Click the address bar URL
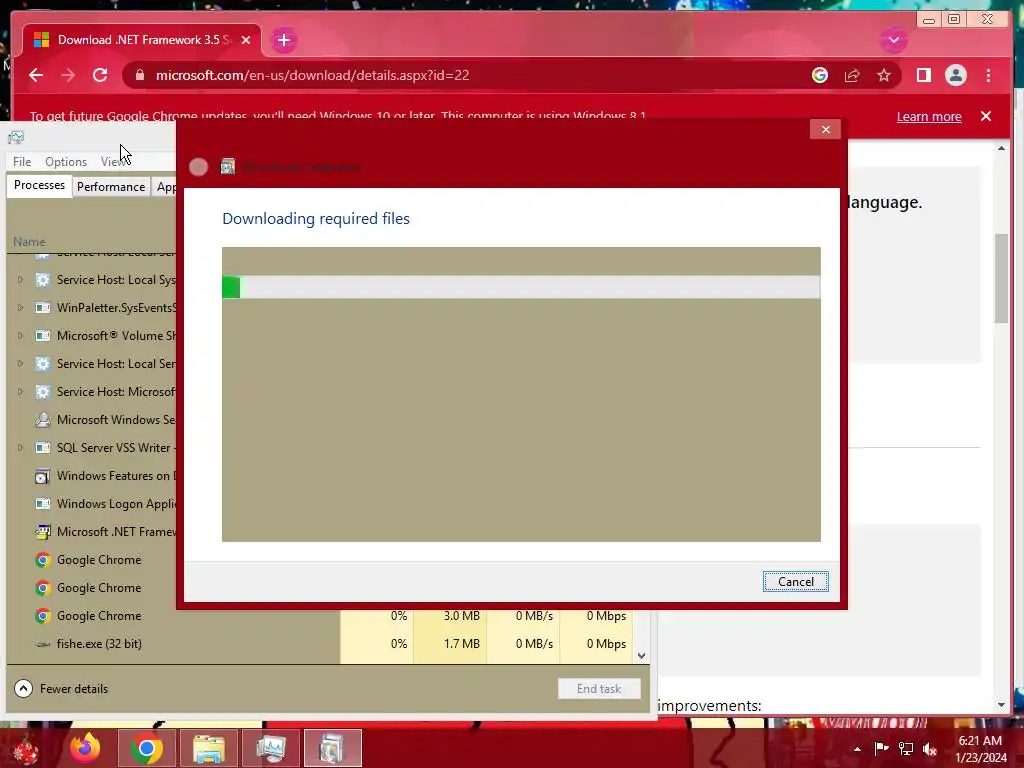This screenshot has height=768, width=1024. (x=312, y=75)
